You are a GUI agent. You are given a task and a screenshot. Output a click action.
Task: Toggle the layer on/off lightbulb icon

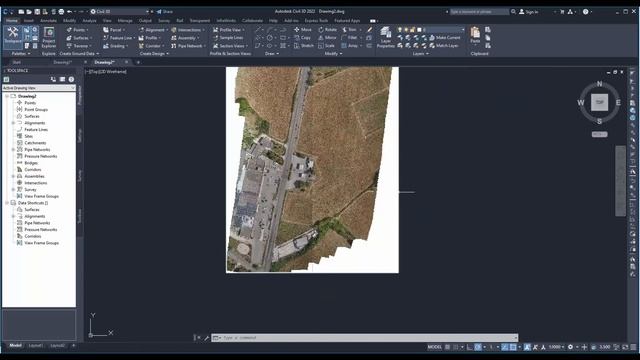(x=400, y=30)
